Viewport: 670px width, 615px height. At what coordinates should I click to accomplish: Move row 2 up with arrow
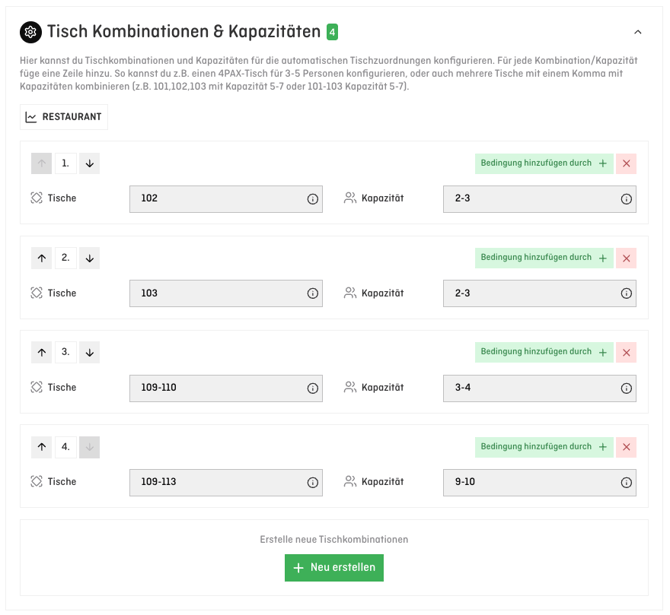(42, 258)
